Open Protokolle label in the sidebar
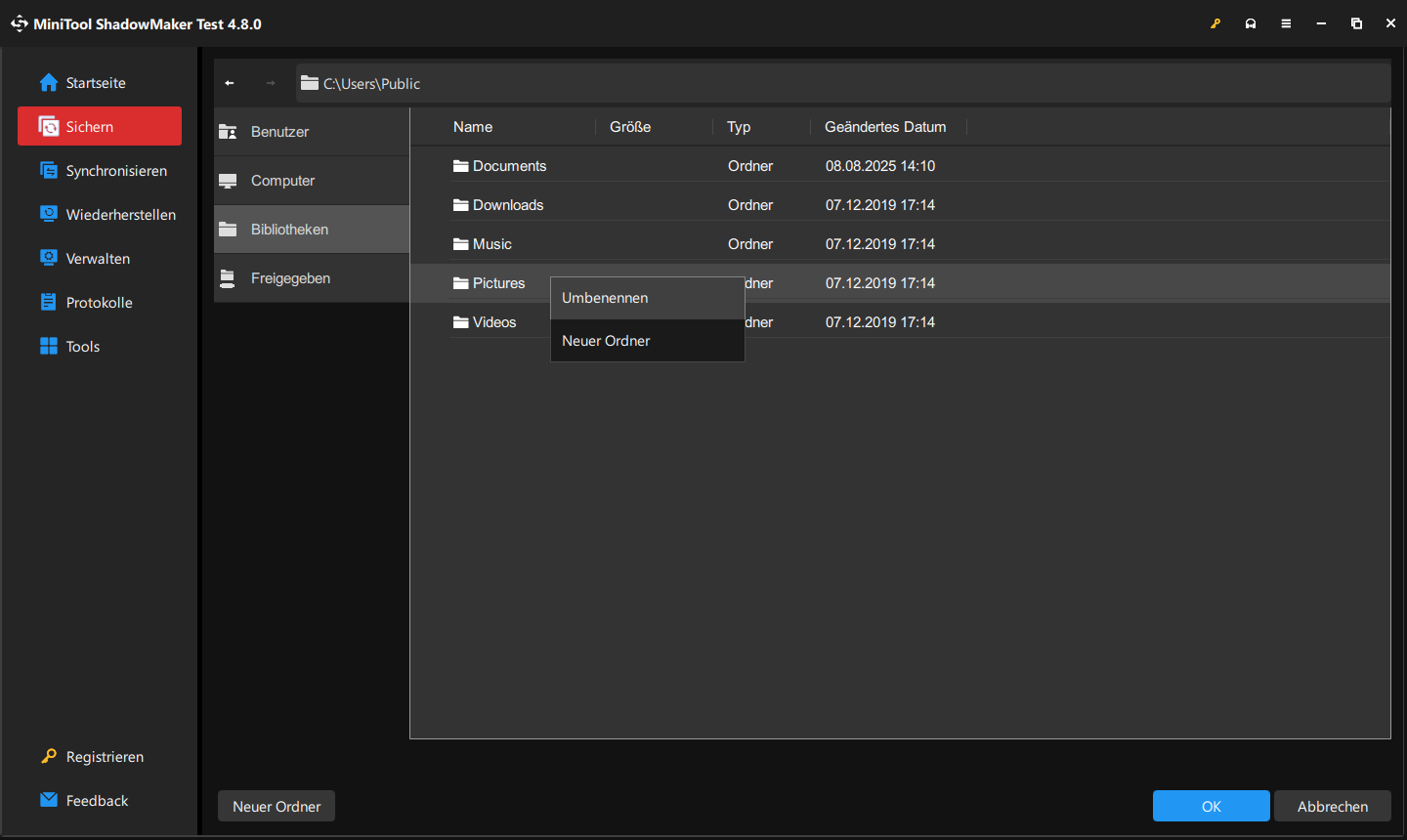Viewport: 1407px width, 840px height. tap(100, 303)
